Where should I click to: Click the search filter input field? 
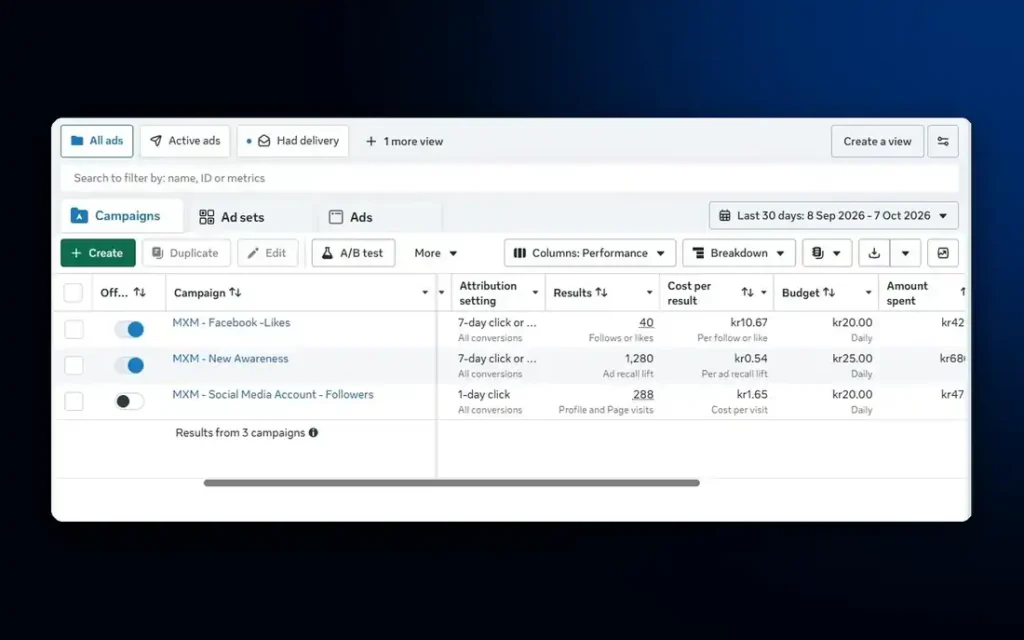[509, 178]
